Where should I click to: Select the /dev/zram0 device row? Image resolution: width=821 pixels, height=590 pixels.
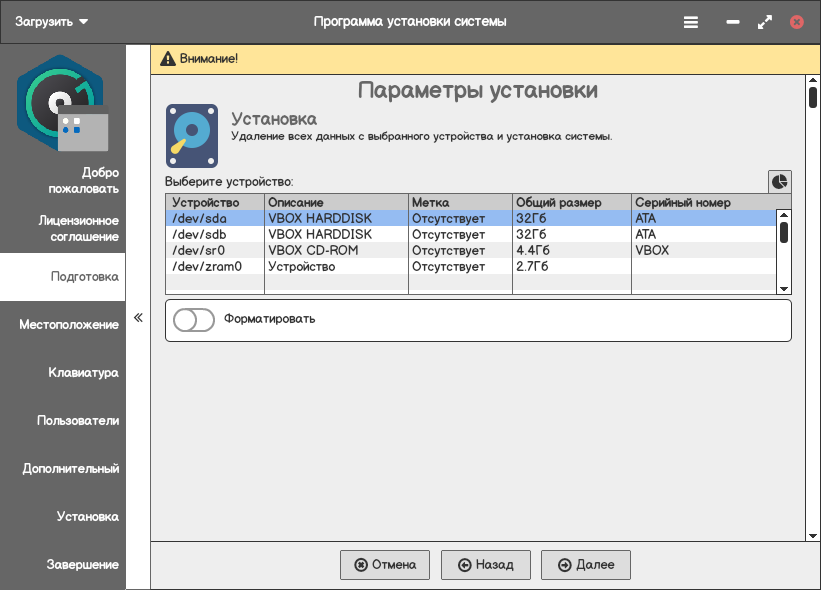[x=471, y=266]
